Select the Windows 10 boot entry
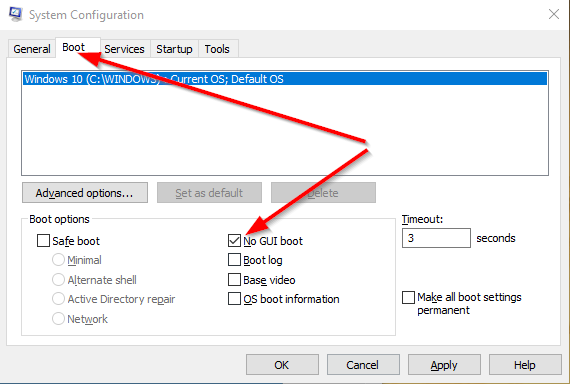 point(285,79)
